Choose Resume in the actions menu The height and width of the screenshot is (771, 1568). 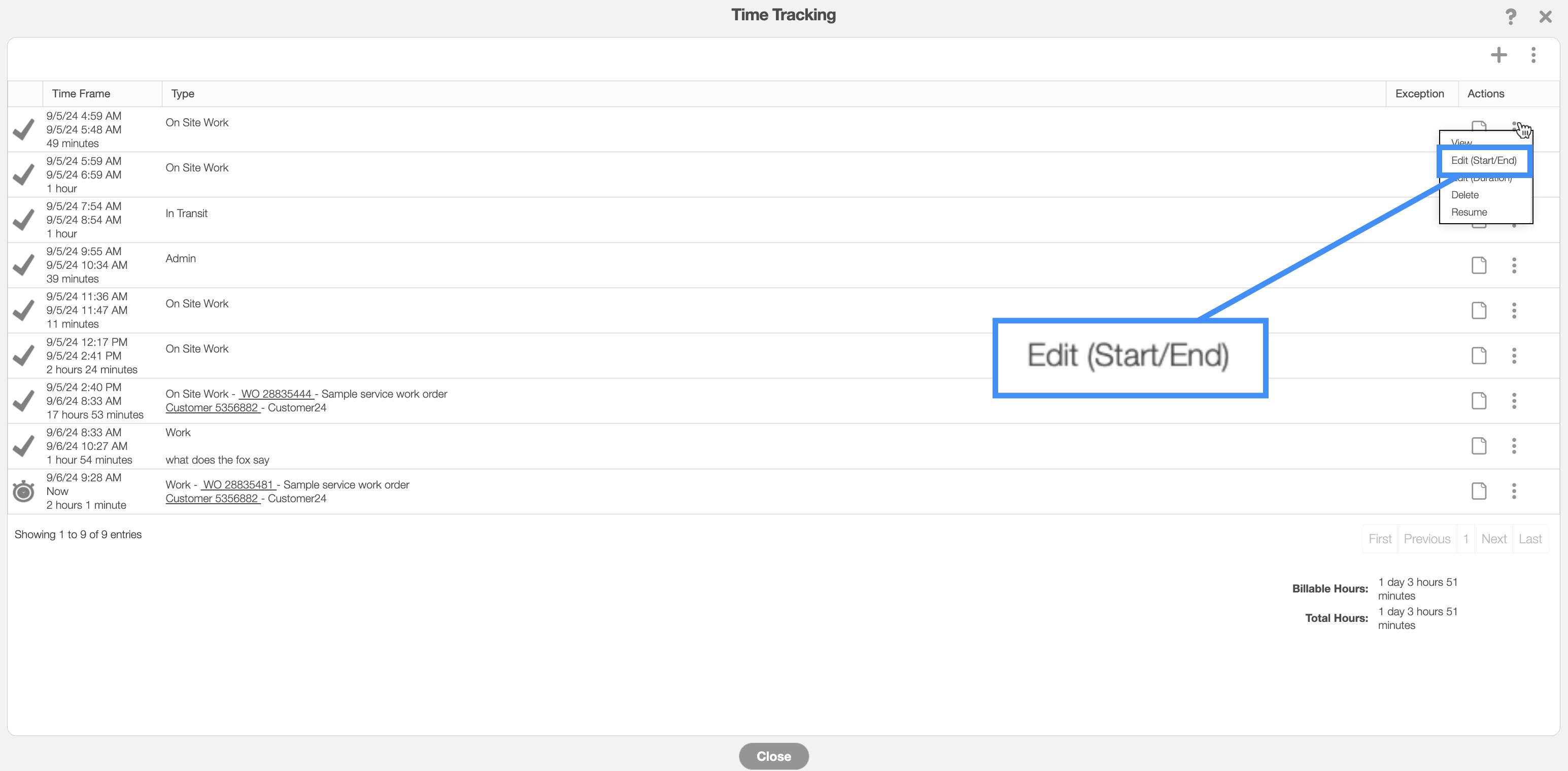coord(1469,213)
